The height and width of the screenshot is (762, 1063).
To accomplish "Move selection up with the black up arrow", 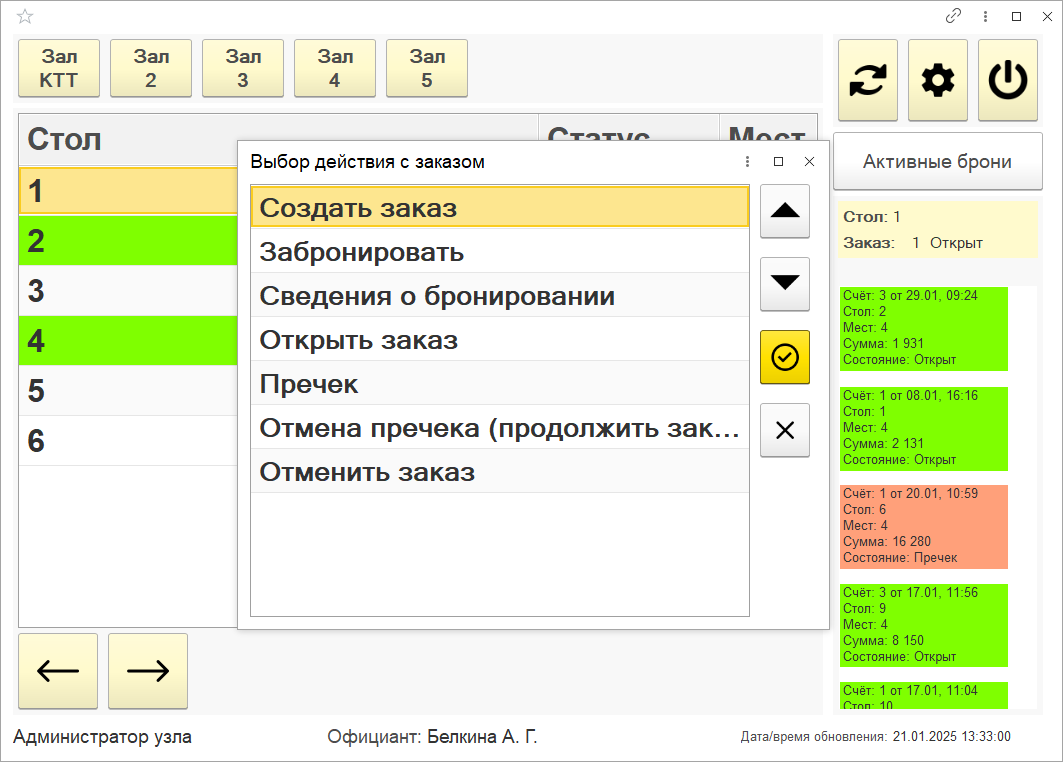I will (x=785, y=211).
